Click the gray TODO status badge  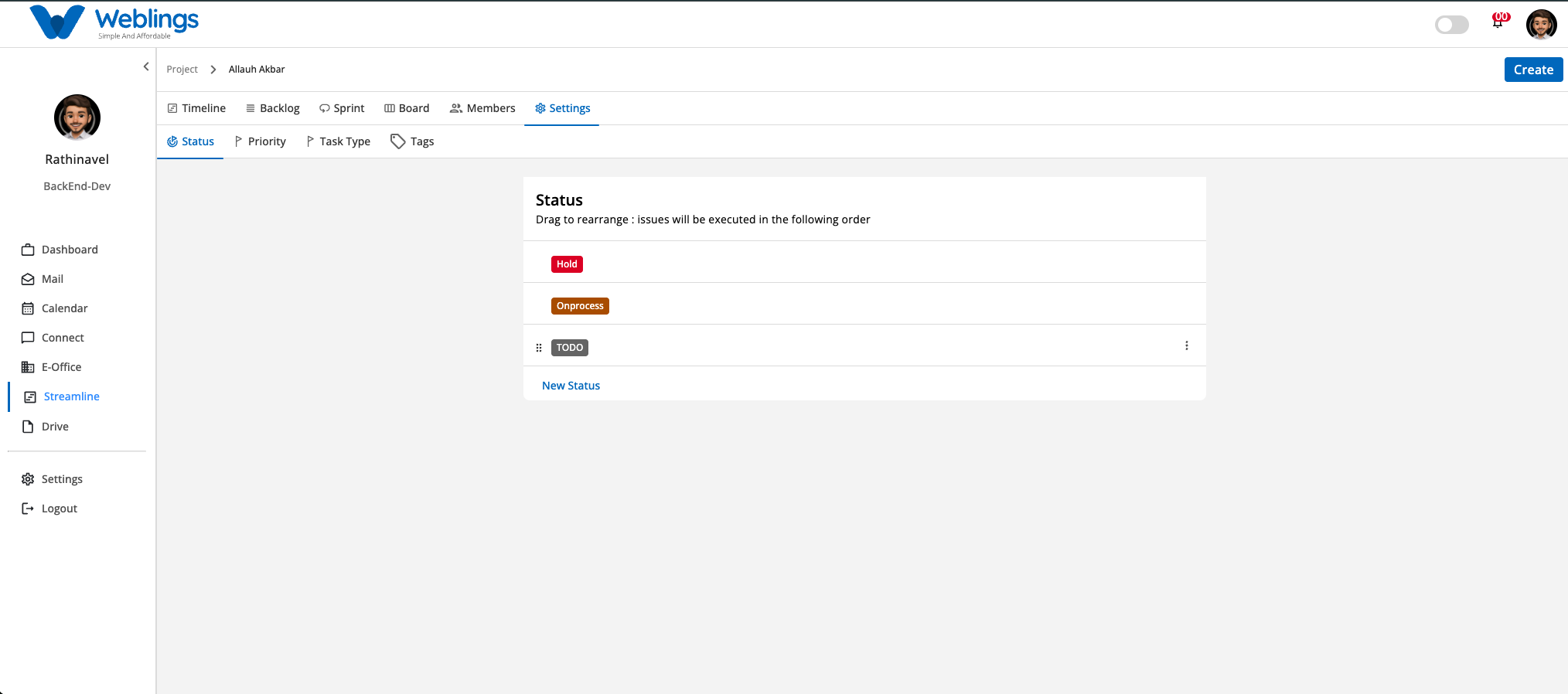click(570, 348)
